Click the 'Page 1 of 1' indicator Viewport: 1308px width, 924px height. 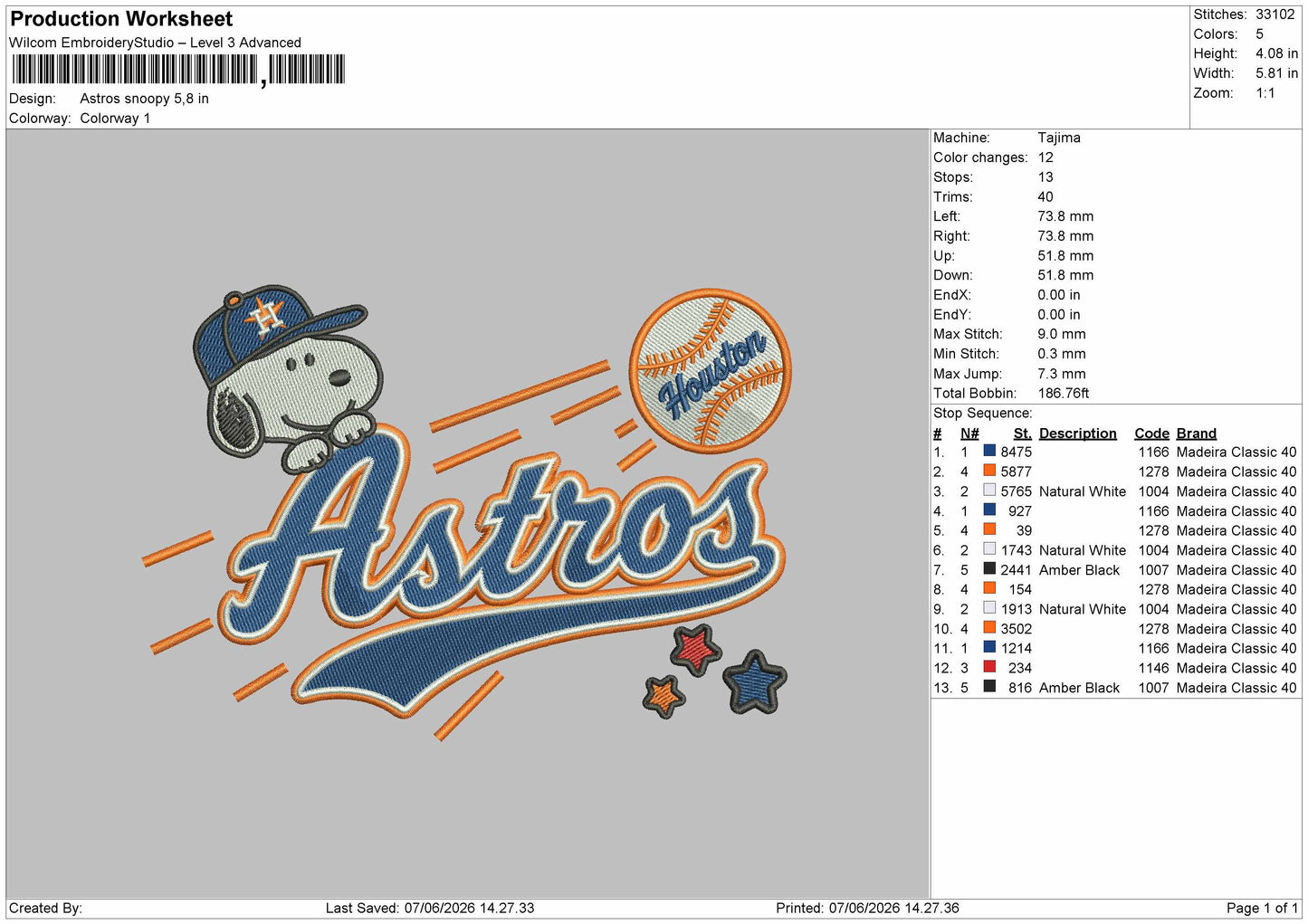tap(1262, 908)
